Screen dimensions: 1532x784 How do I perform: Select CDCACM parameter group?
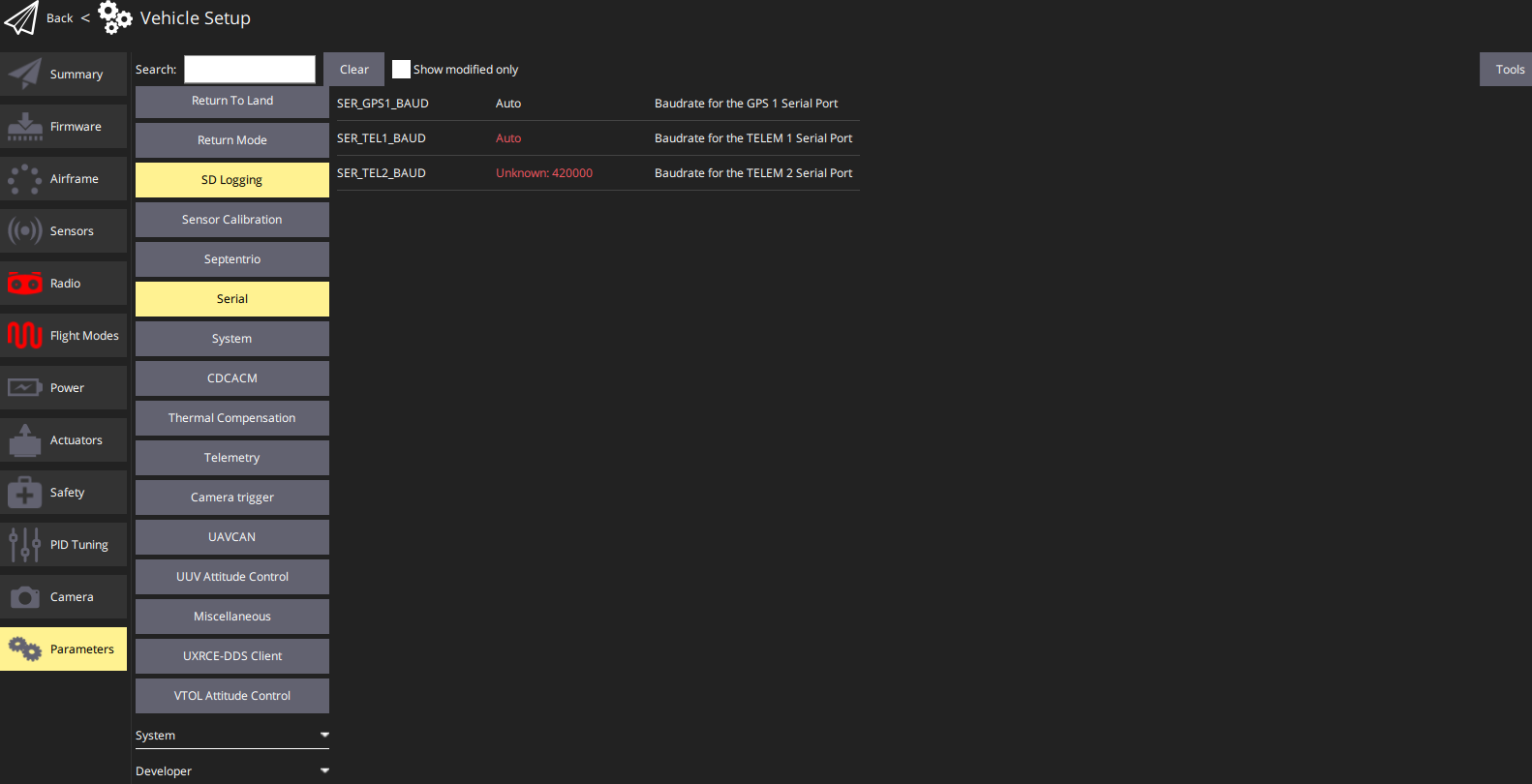tap(232, 378)
